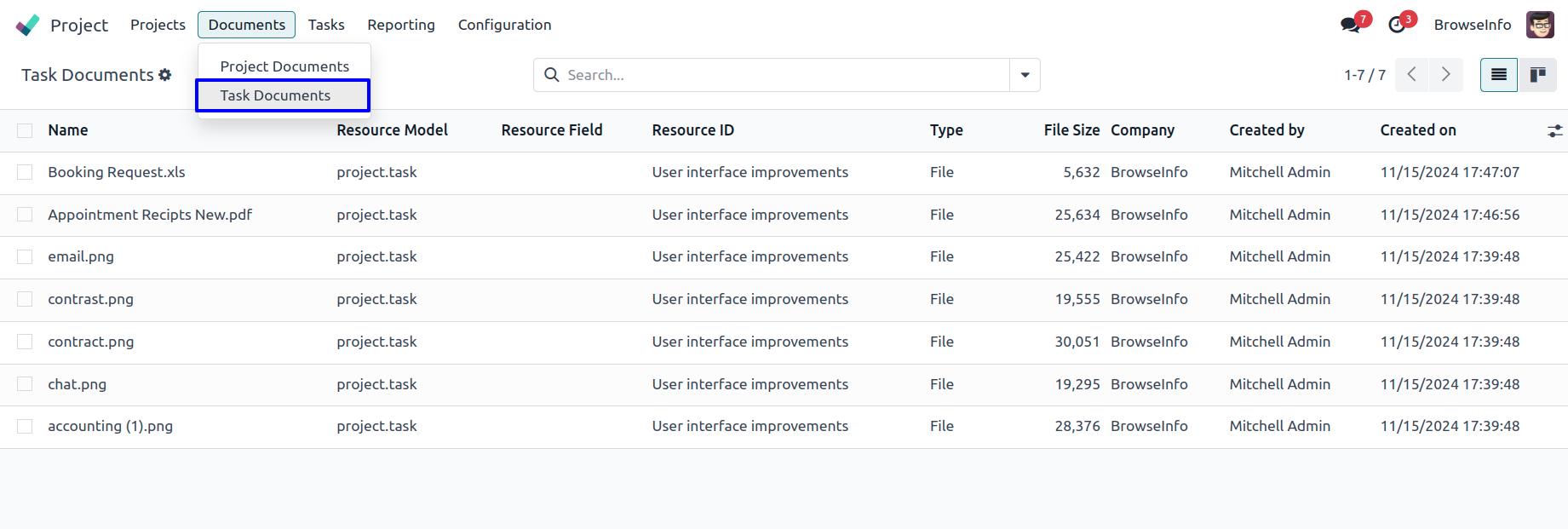Open the Reporting menu
This screenshot has height=529, width=1568.
click(x=401, y=25)
